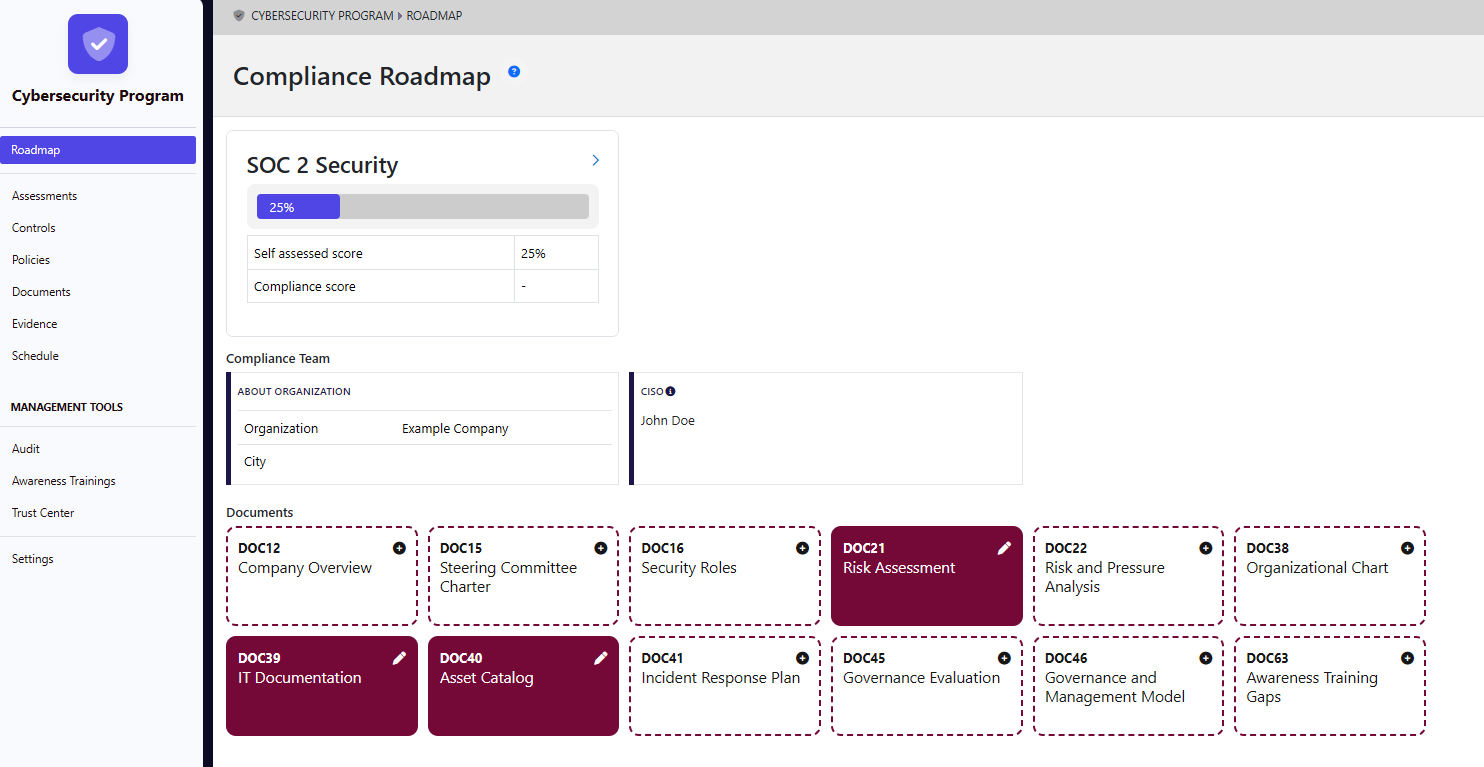Open Settings from the sidebar
The image size is (1484, 767).
pos(32,558)
